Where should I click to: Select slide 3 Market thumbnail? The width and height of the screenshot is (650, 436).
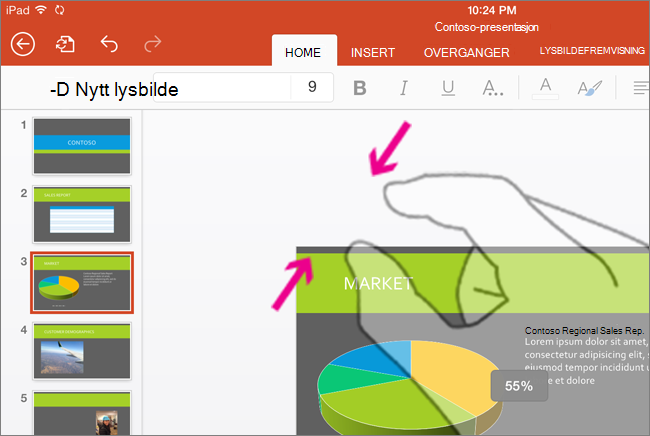coord(82,283)
